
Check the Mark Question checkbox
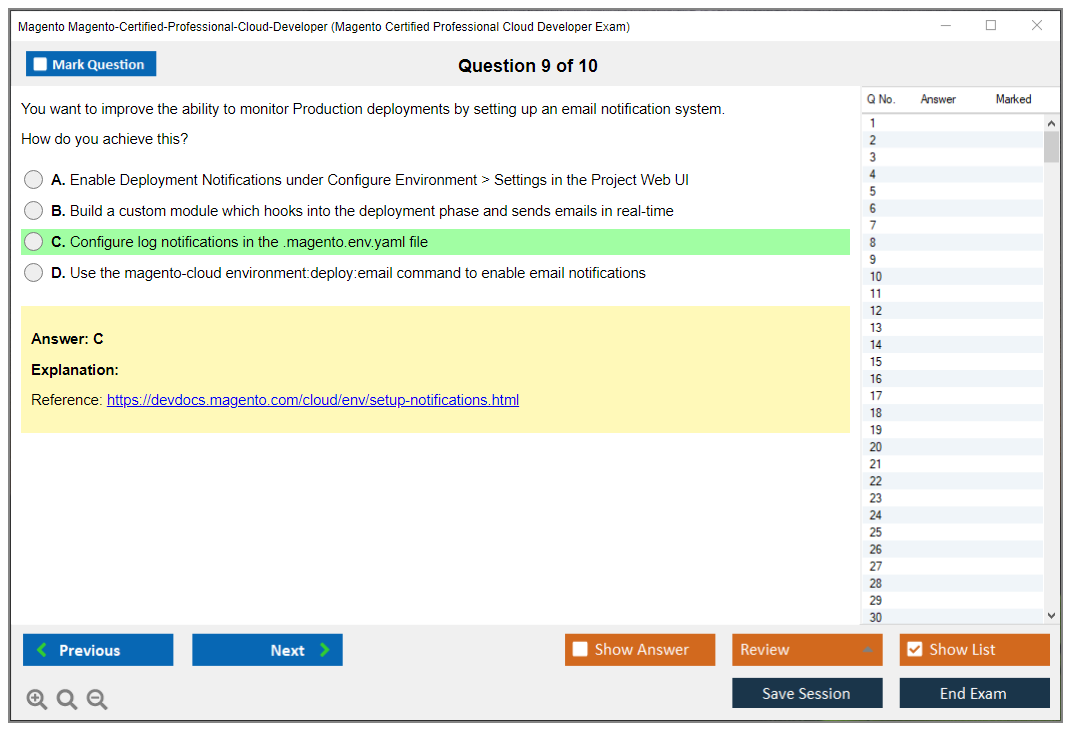click(x=41, y=65)
